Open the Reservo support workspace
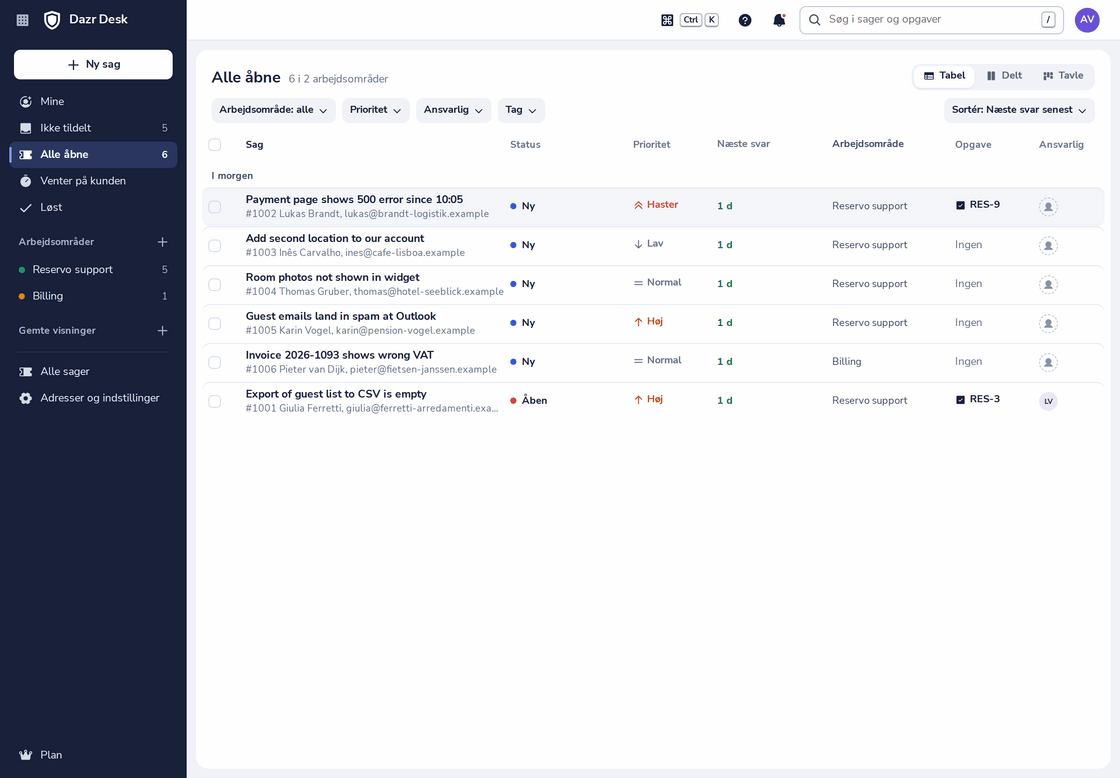The image size is (1120, 778). 93,269
